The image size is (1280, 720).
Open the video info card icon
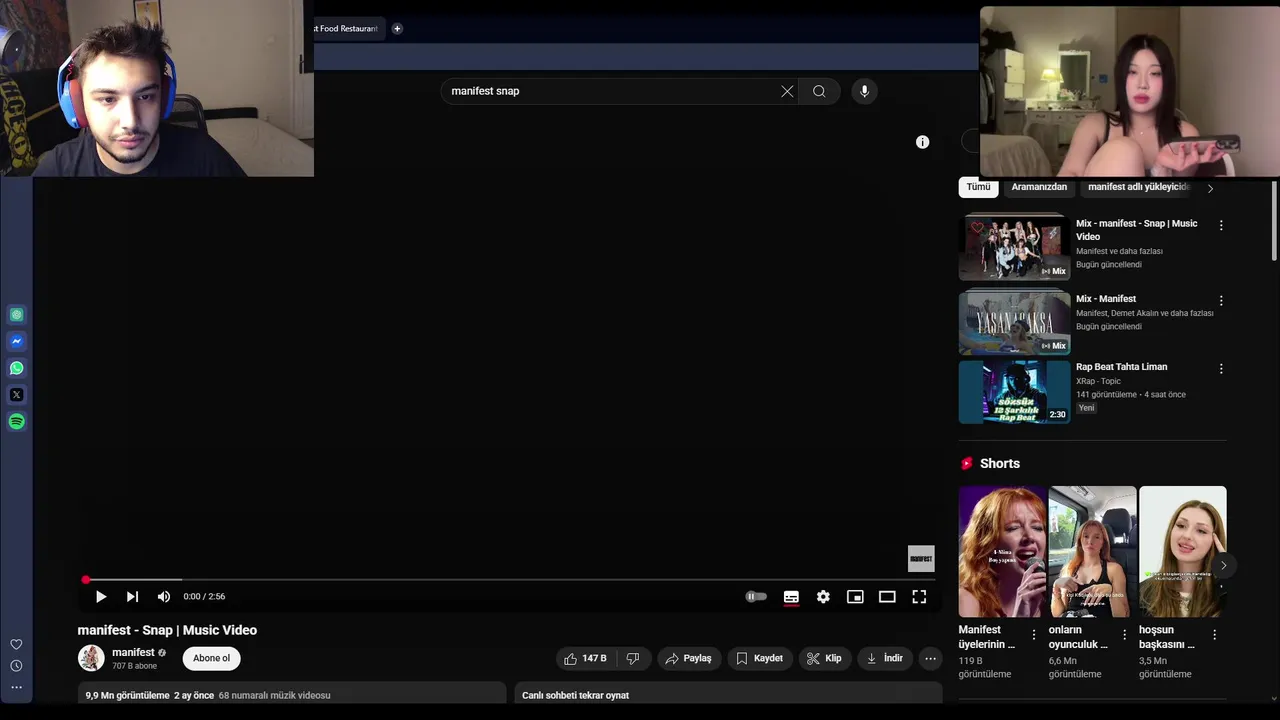tap(922, 142)
